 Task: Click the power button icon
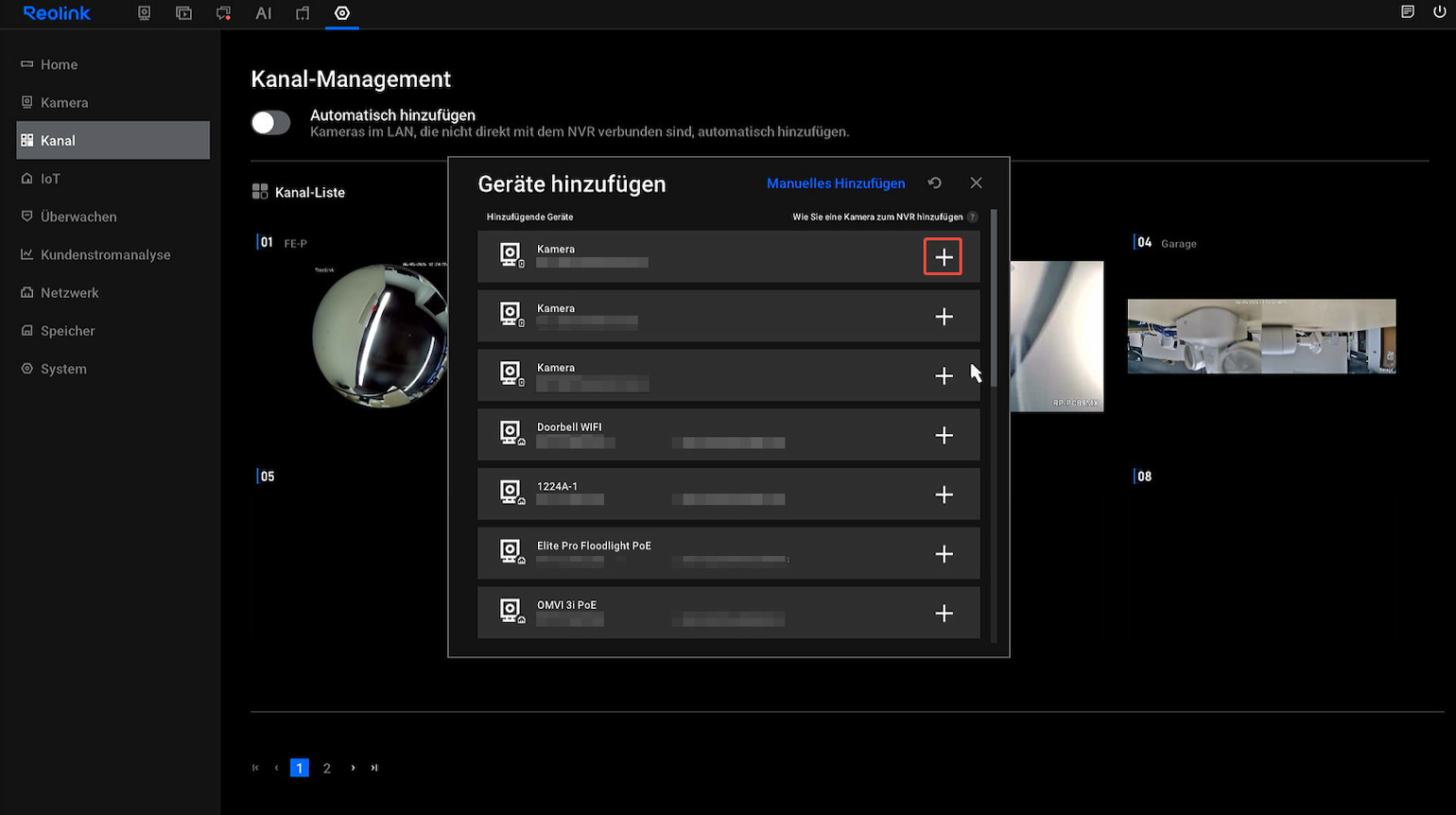click(x=1440, y=12)
